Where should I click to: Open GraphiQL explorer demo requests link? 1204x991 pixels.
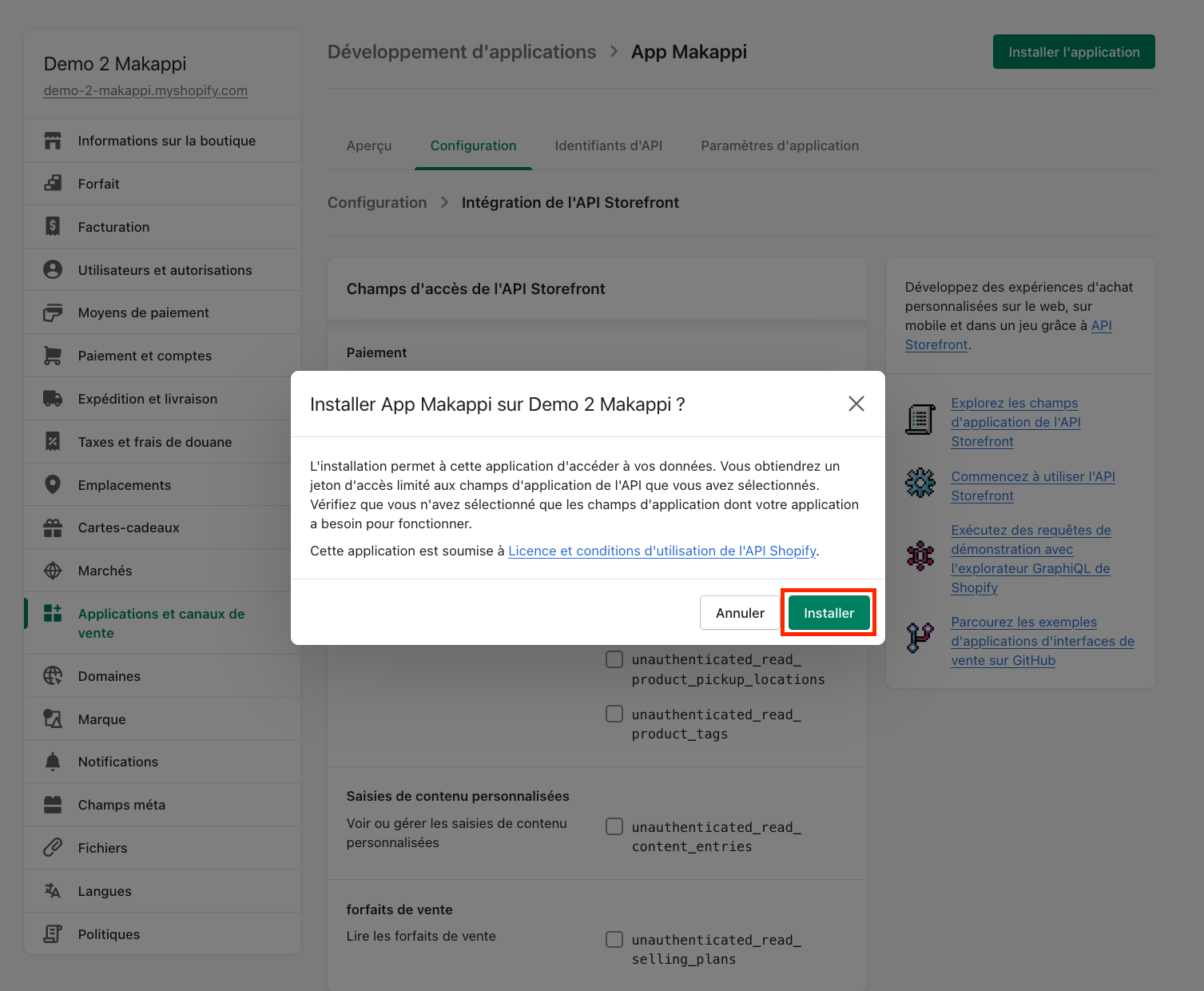1031,559
